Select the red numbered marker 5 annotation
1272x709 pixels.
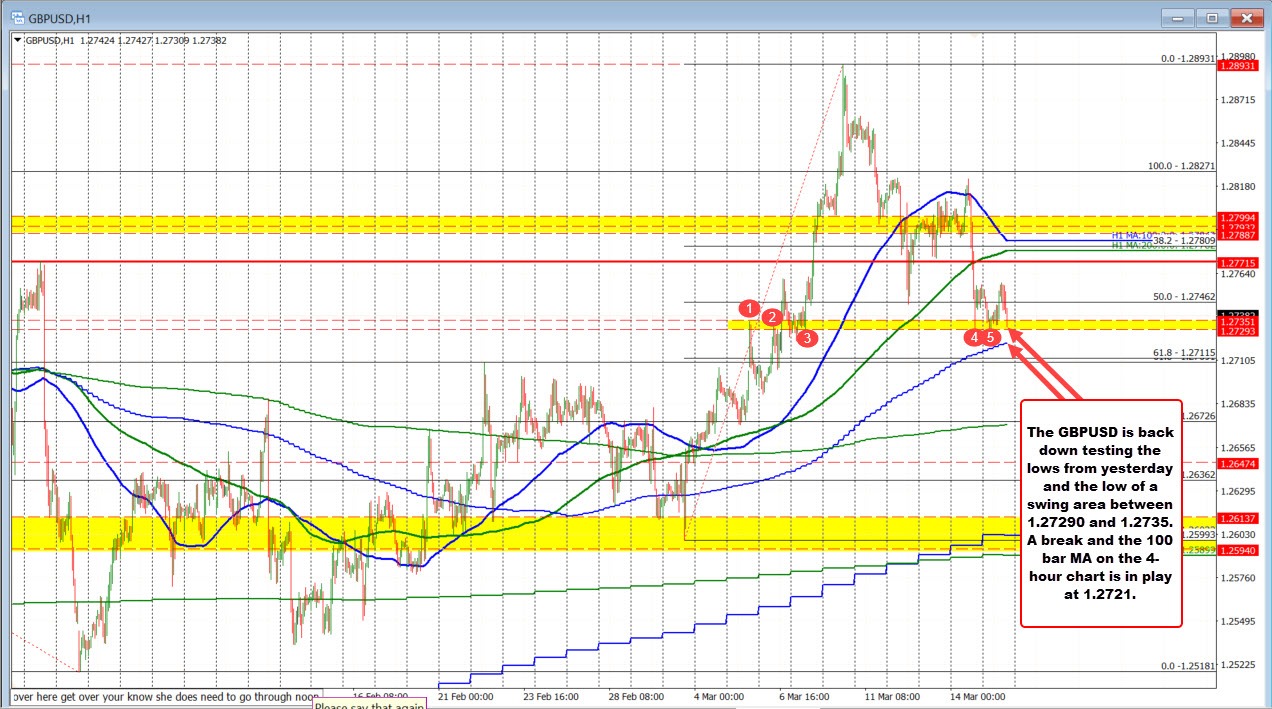(x=992, y=338)
